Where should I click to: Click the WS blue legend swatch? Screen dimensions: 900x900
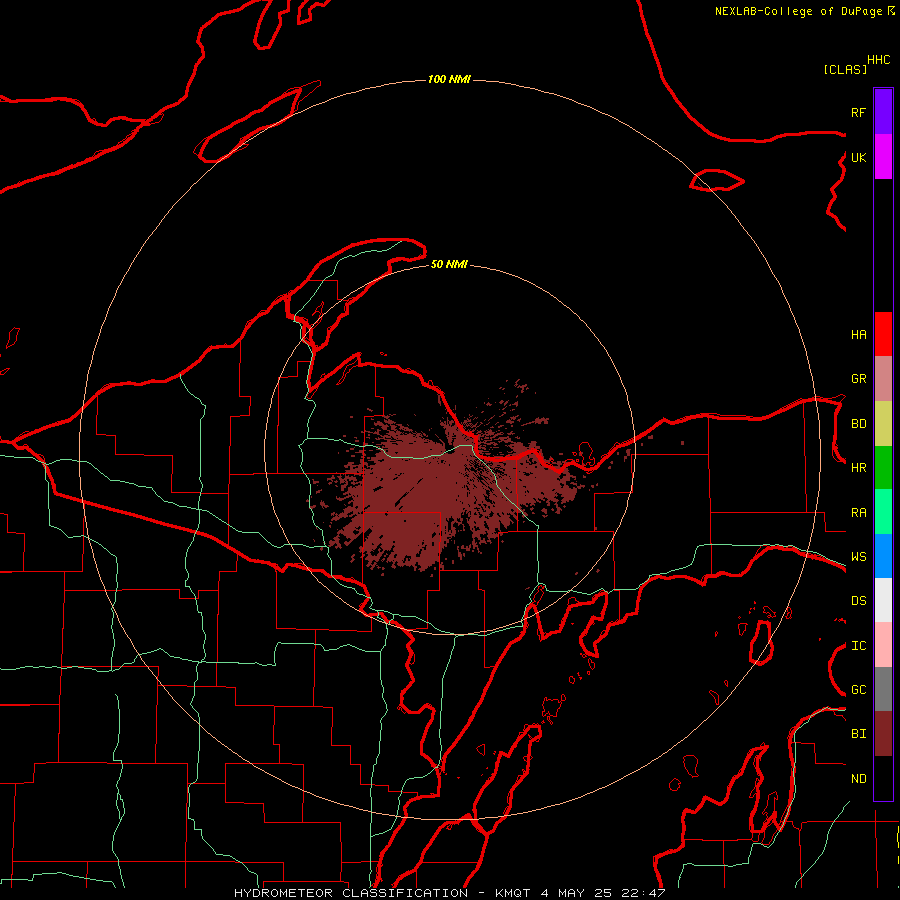click(x=883, y=556)
